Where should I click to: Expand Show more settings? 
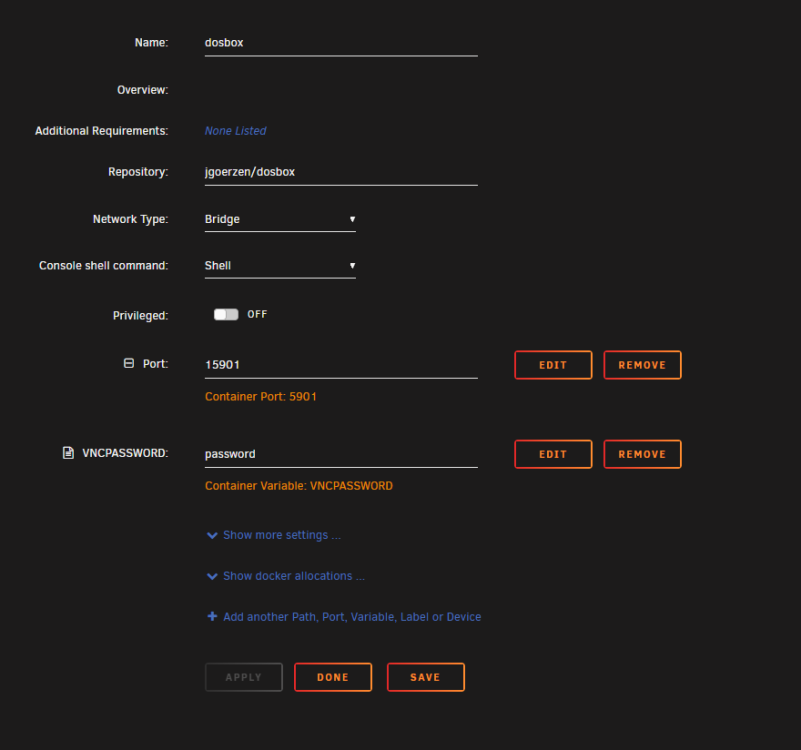pos(274,535)
